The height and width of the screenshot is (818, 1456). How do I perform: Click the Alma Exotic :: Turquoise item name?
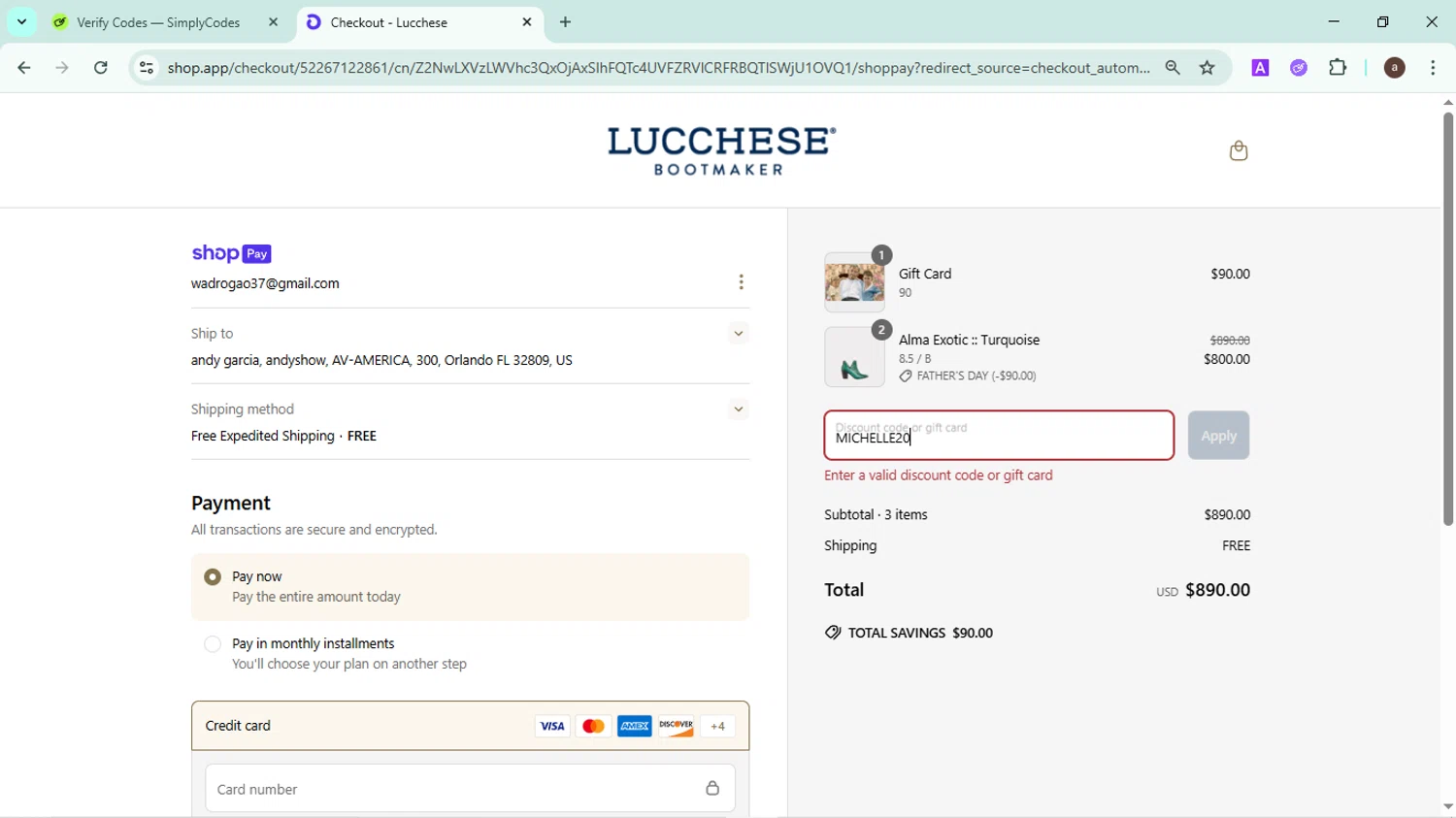[969, 341]
